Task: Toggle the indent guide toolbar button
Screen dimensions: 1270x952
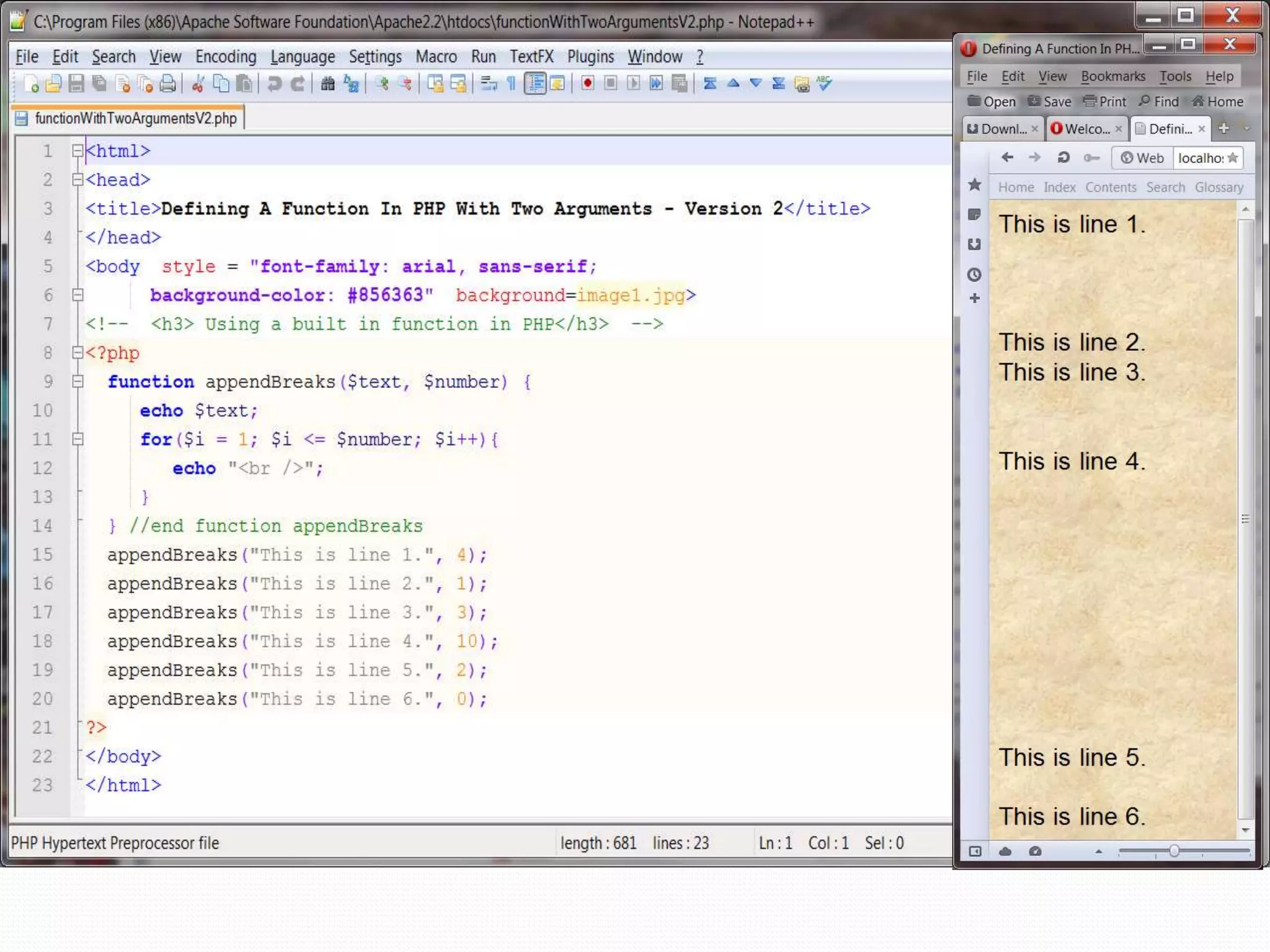Action: [535, 84]
